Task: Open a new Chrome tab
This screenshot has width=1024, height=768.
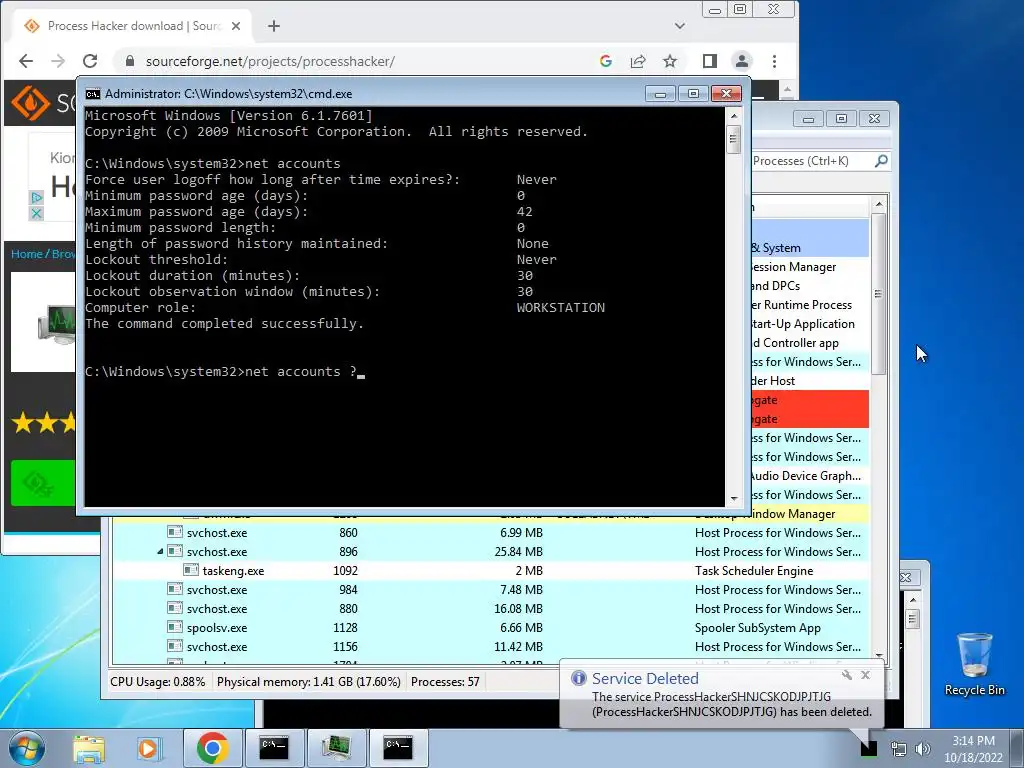Action: pyautogui.click(x=274, y=26)
